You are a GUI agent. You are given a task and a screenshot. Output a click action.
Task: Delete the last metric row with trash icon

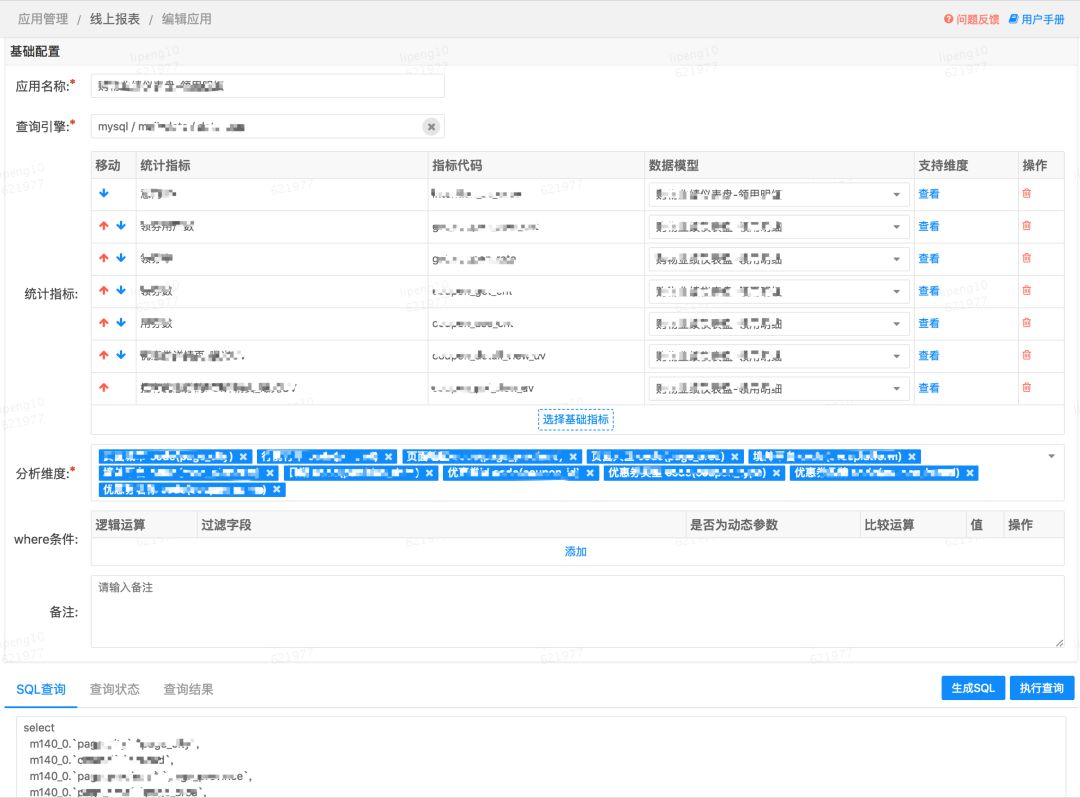pyautogui.click(x=1026, y=388)
